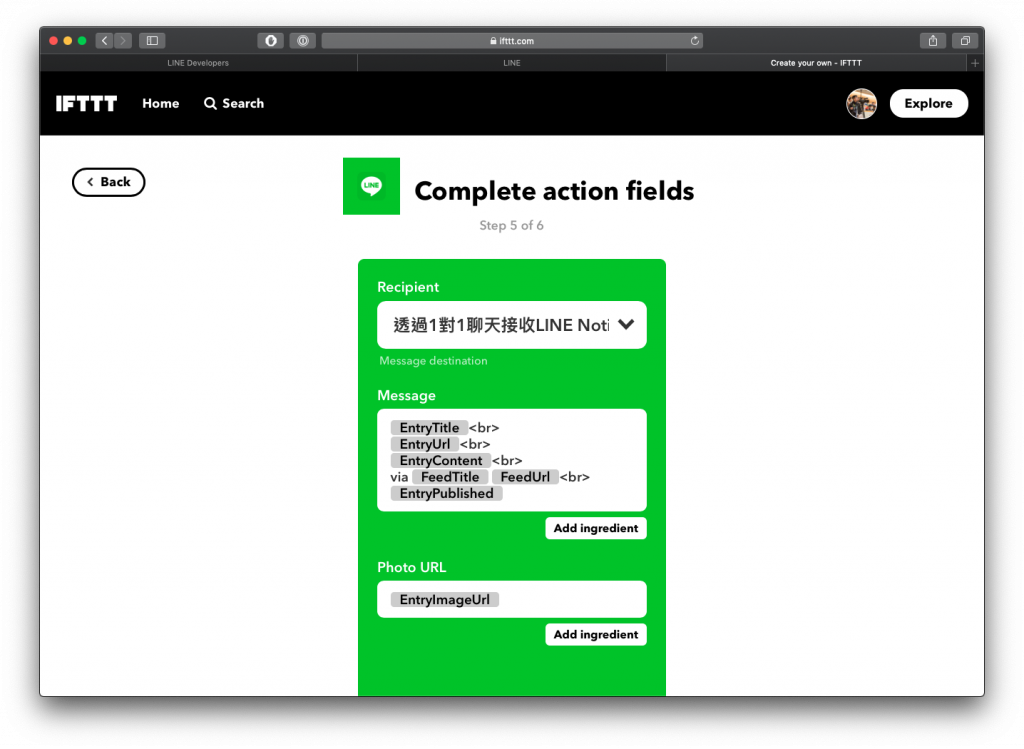Click the ifttt.com address bar

[x=511, y=40]
